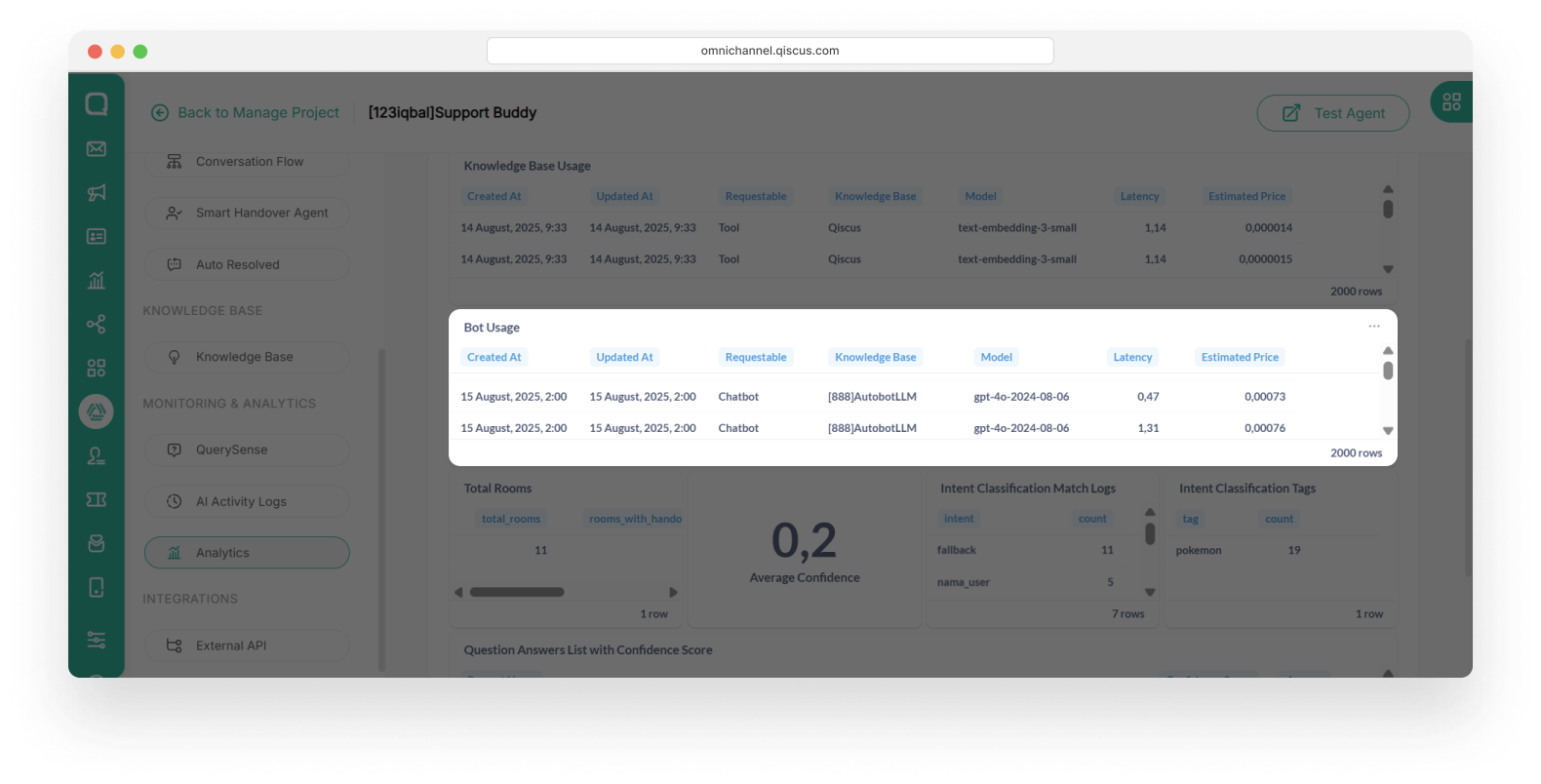The height and width of the screenshot is (784, 1541).
Task: Select Knowledge Base in sidebar menu
Action: (x=247, y=357)
